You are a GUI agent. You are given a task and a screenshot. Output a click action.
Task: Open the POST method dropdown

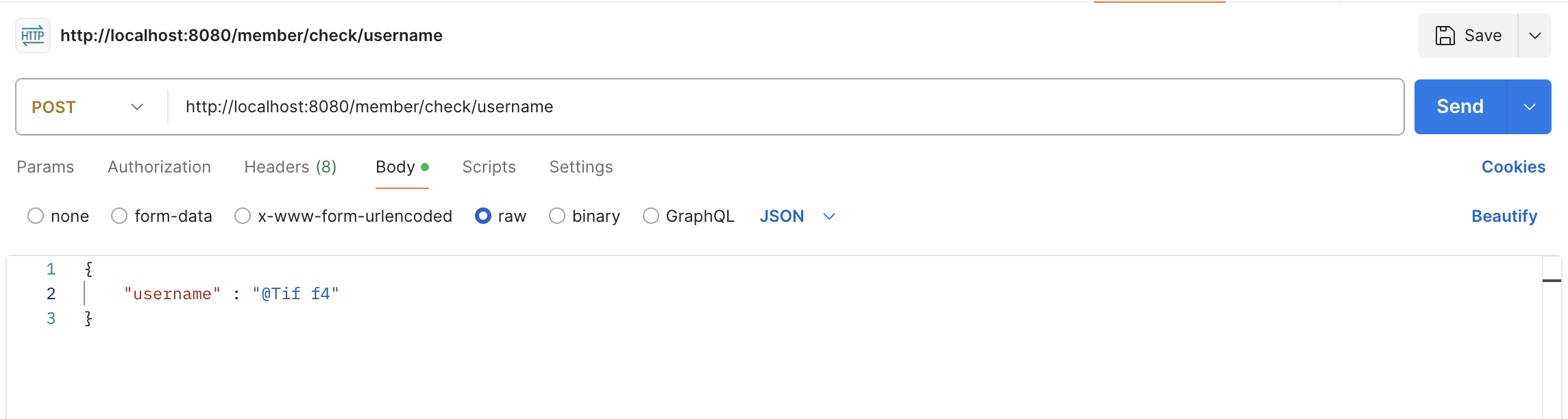[x=88, y=107]
